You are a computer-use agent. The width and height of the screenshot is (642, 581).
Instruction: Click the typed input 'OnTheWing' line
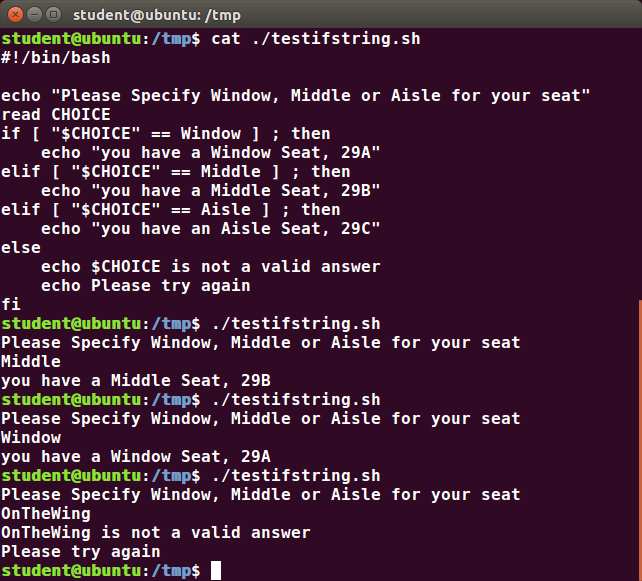tap(46, 513)
